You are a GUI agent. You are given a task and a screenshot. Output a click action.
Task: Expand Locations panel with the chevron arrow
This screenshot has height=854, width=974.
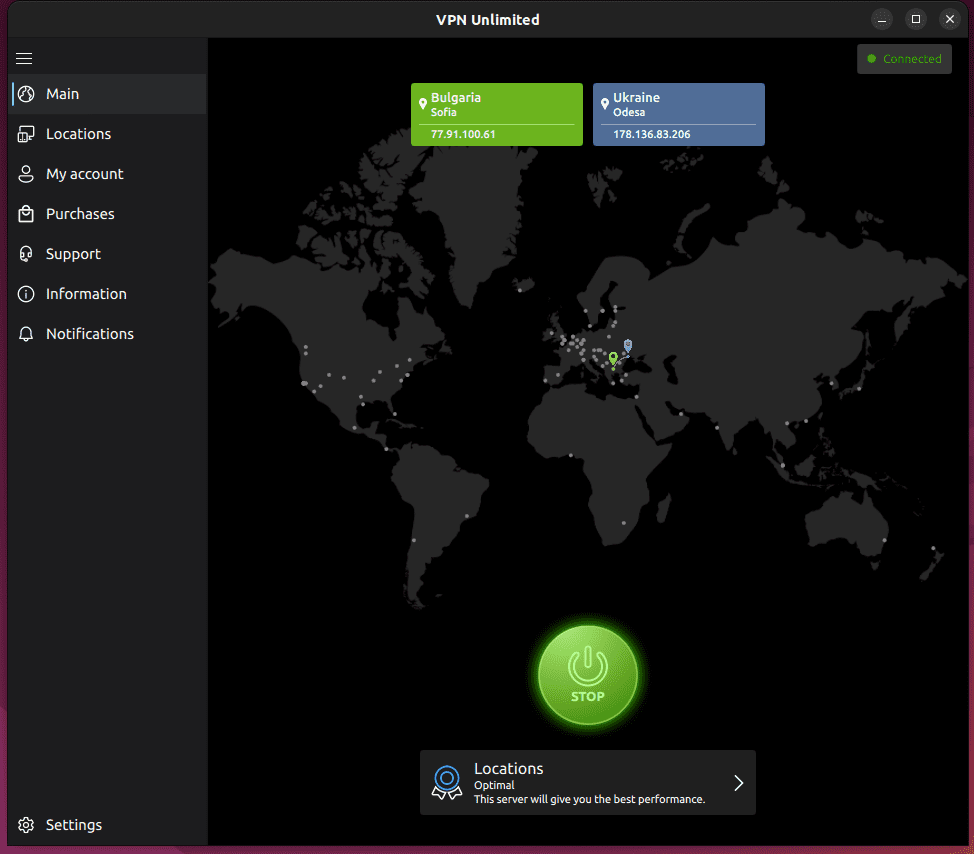pyautogui.click(x=738, y=783)
